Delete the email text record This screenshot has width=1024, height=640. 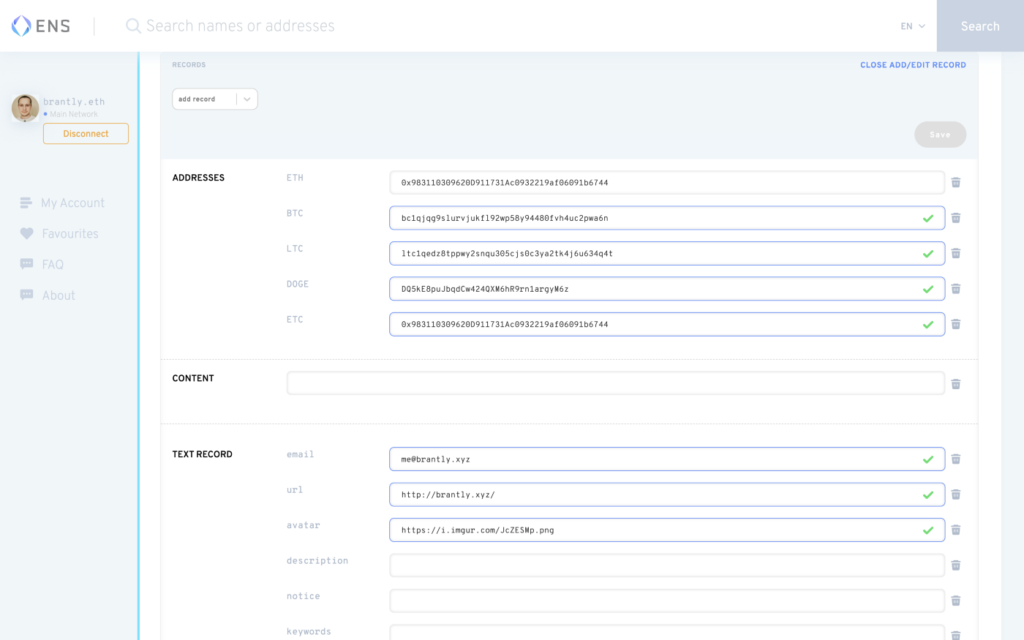point(955,459)
